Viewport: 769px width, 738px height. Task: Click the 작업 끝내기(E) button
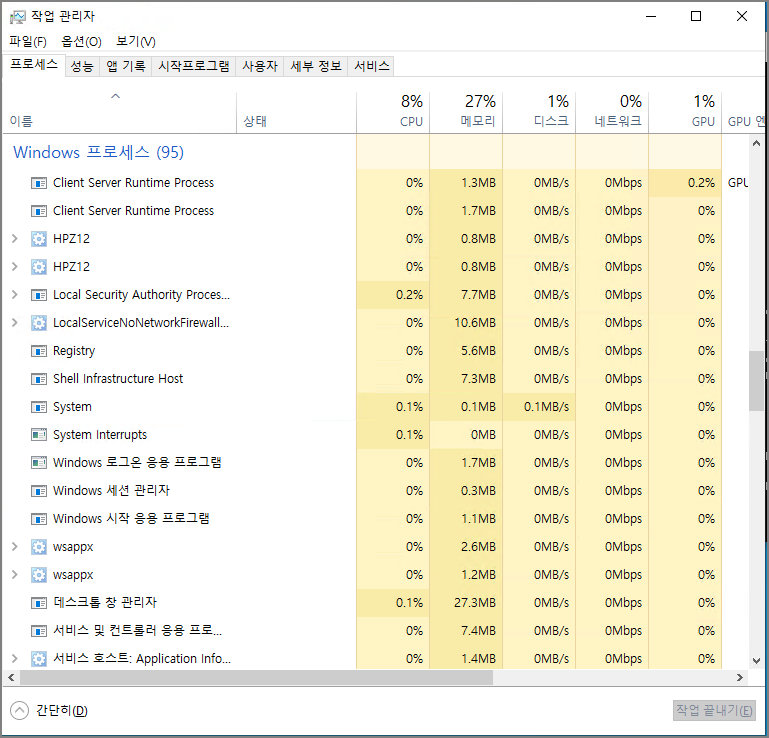tap(714, 711)
